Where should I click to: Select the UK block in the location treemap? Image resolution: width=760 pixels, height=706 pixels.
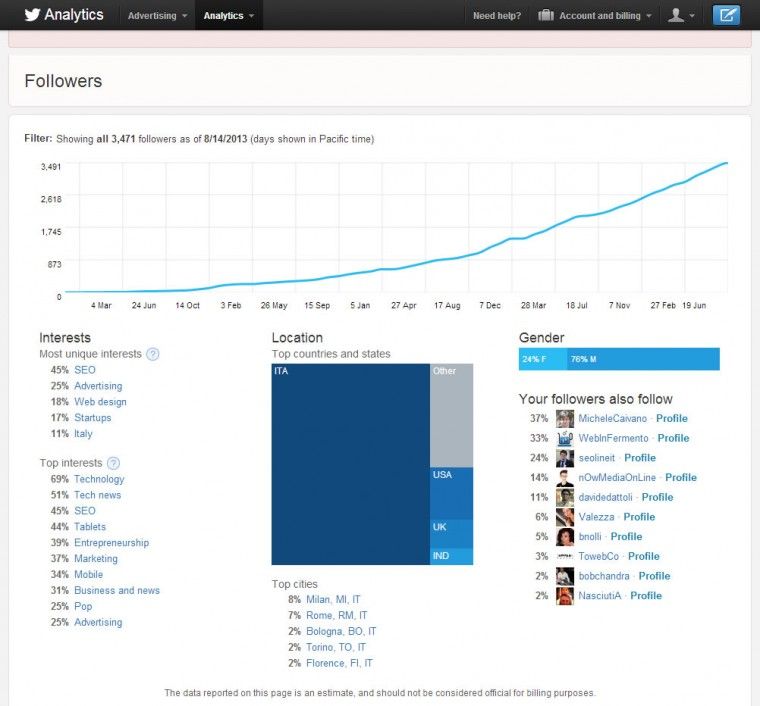[x=451, y=534]
